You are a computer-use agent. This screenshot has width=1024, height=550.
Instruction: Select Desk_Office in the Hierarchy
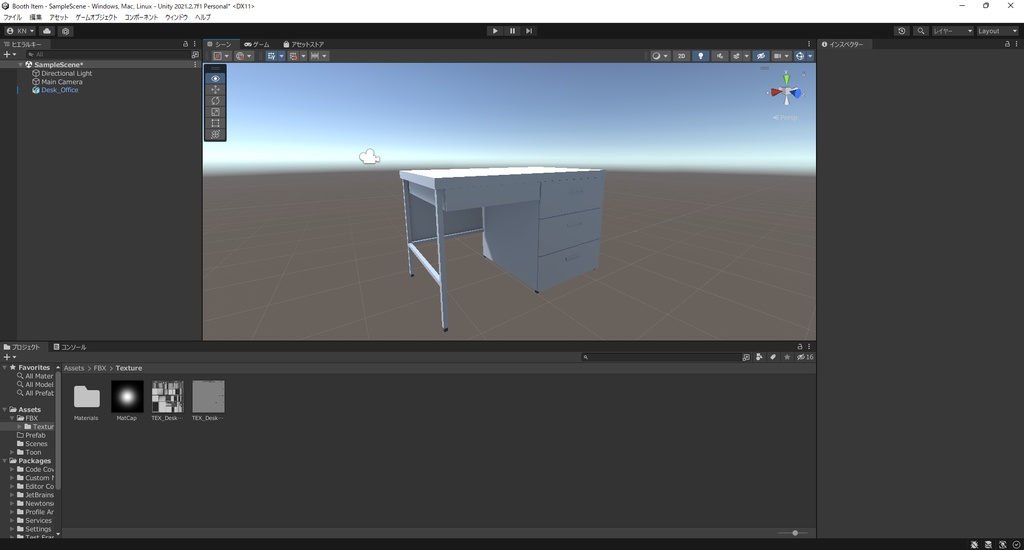point(59,90)
